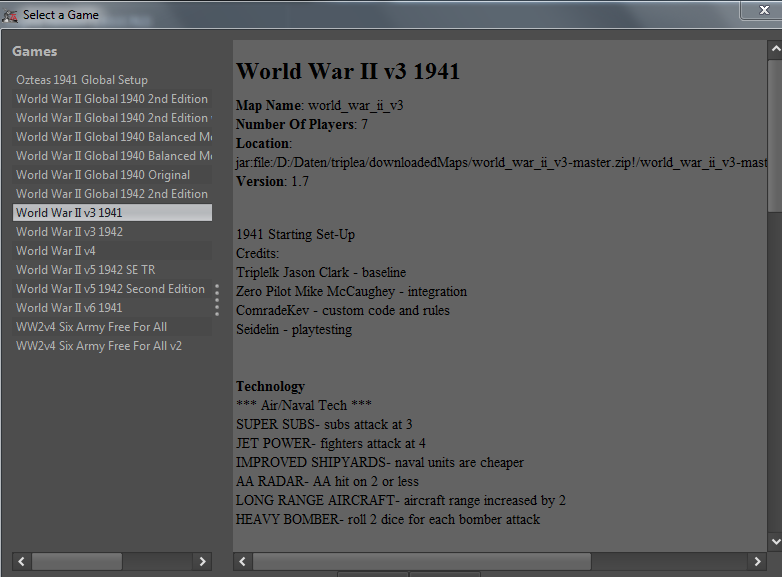Select WW2v4 Six Army Free For All
782x577 pixels.
[x=112, y=327]
